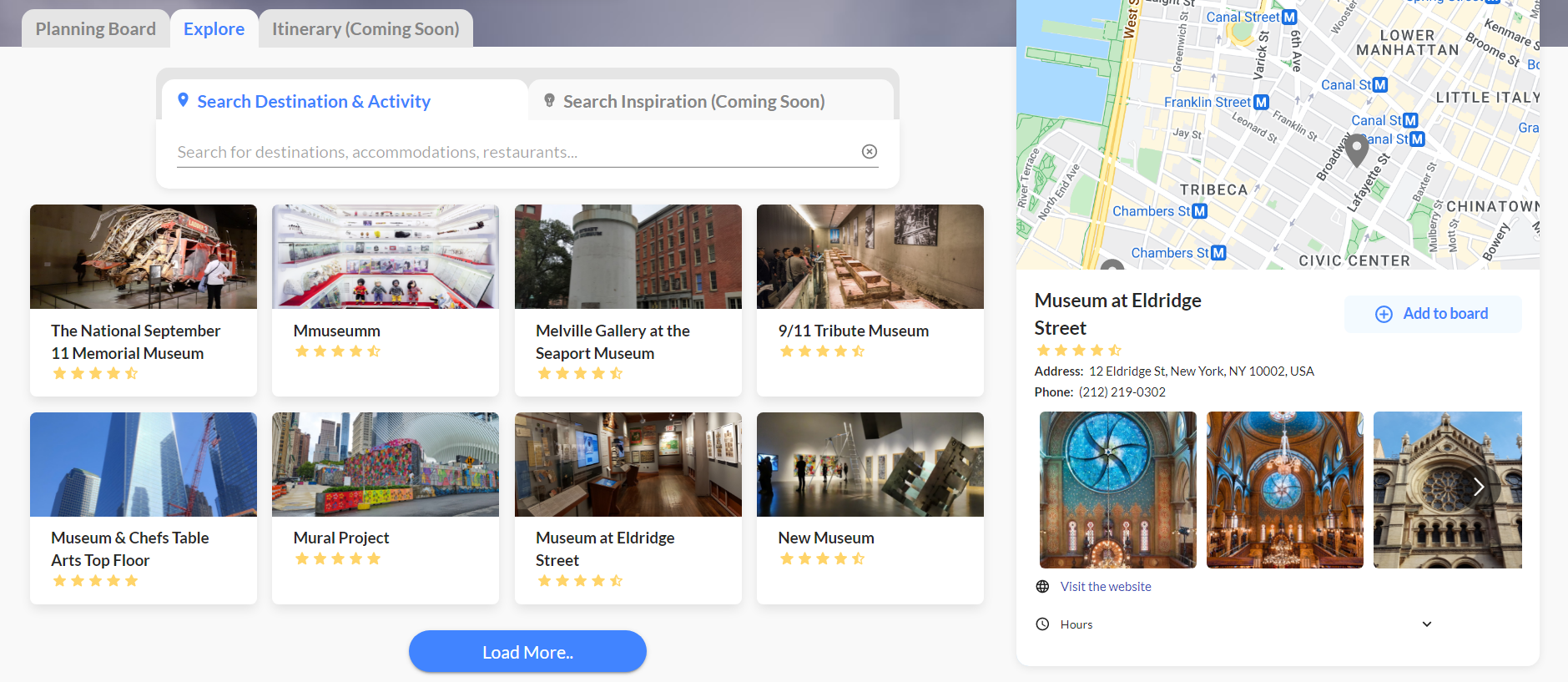Switch to the Planning Board tab

tap(96, 29)
